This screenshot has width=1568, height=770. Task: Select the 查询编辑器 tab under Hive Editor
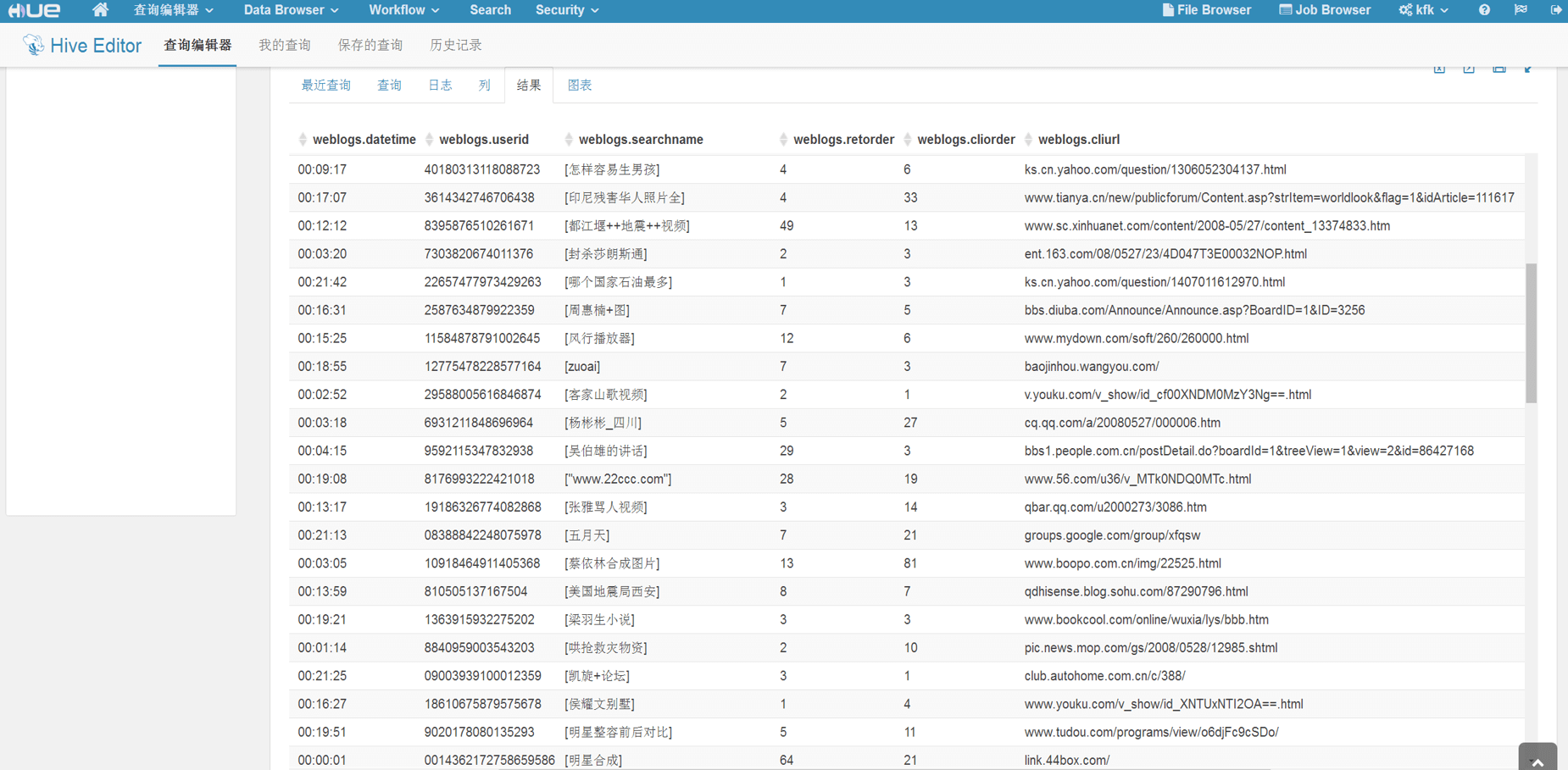197,46
